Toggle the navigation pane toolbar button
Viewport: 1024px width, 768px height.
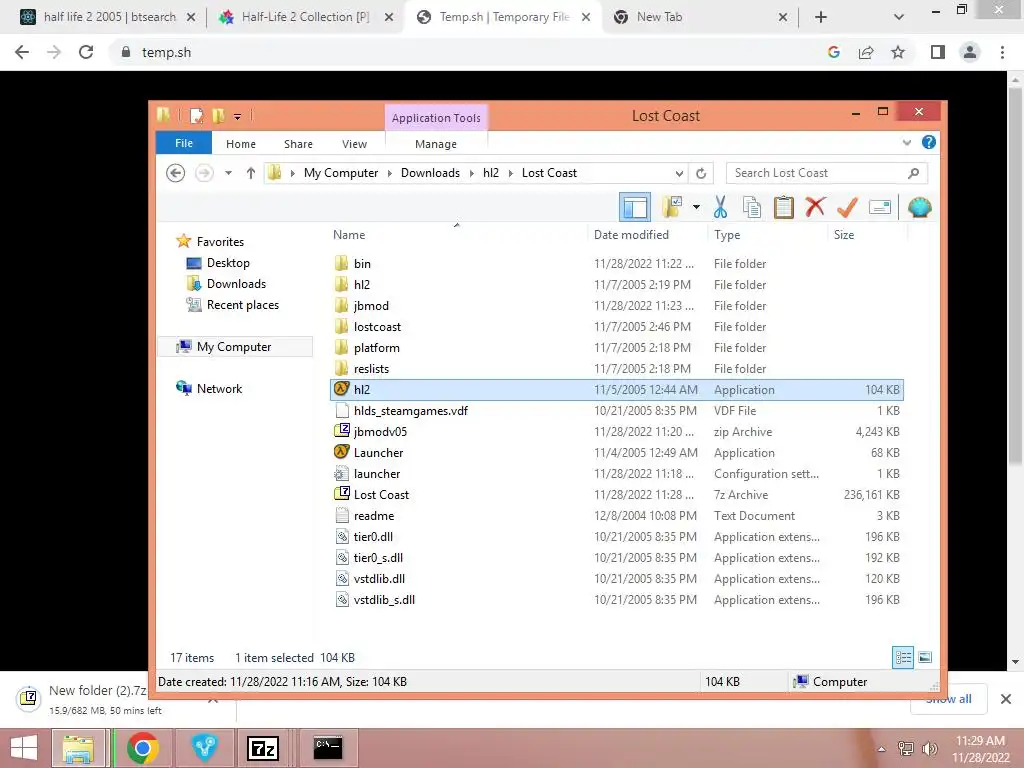coord(634,208)
